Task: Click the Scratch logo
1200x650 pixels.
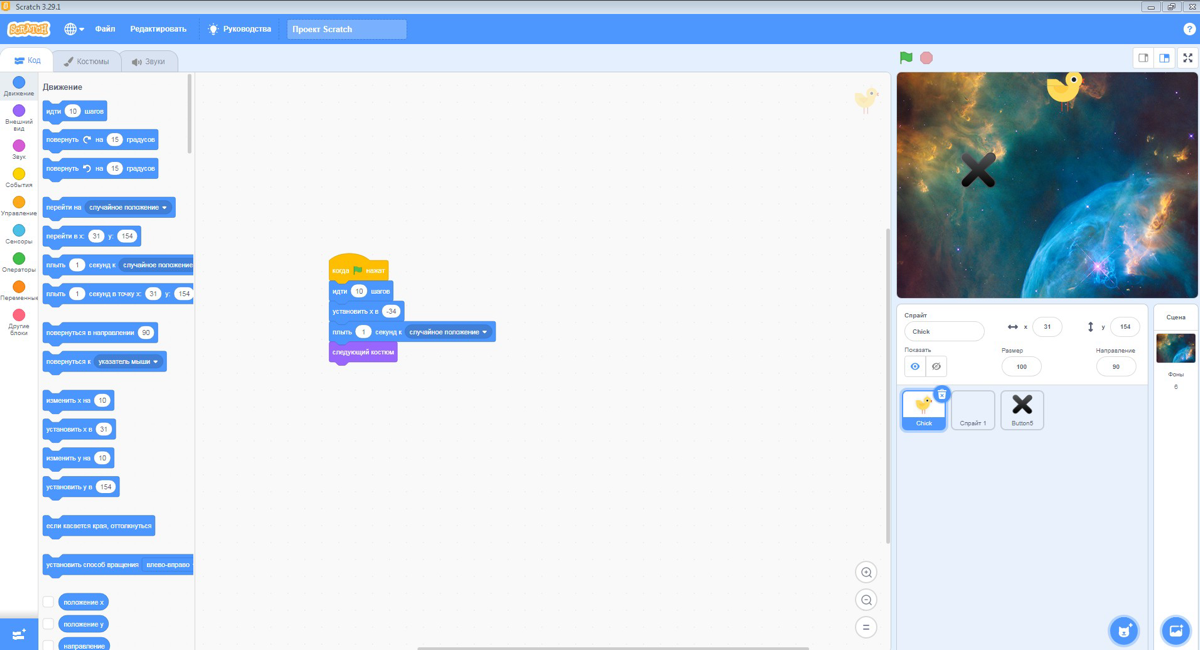Action: (28, 29)
